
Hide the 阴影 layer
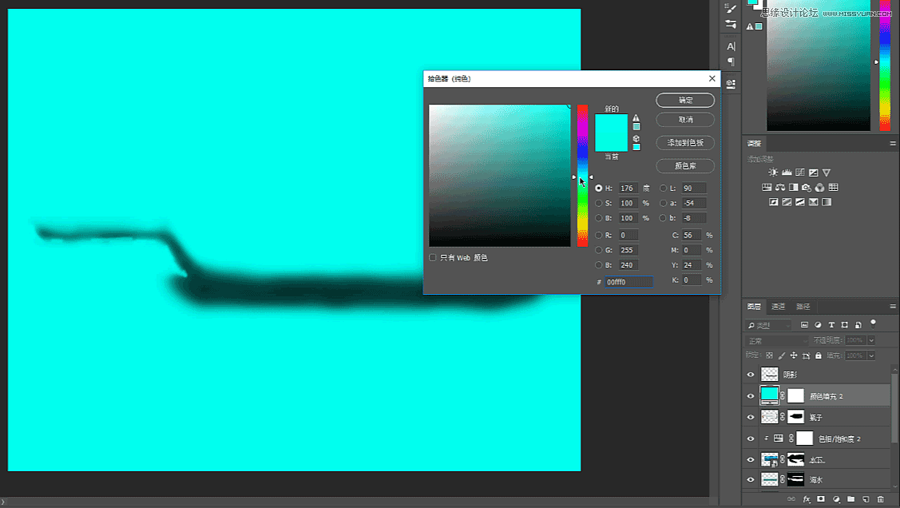(x=751, y=375)
